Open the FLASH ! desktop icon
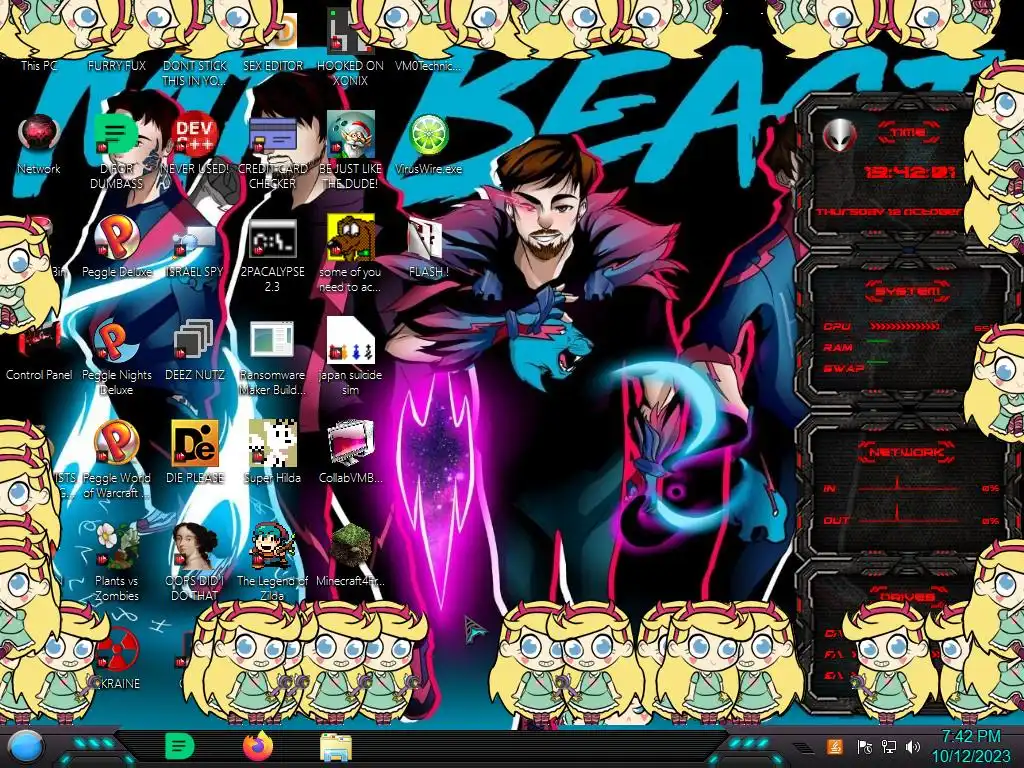 click(x=426, y=238)
